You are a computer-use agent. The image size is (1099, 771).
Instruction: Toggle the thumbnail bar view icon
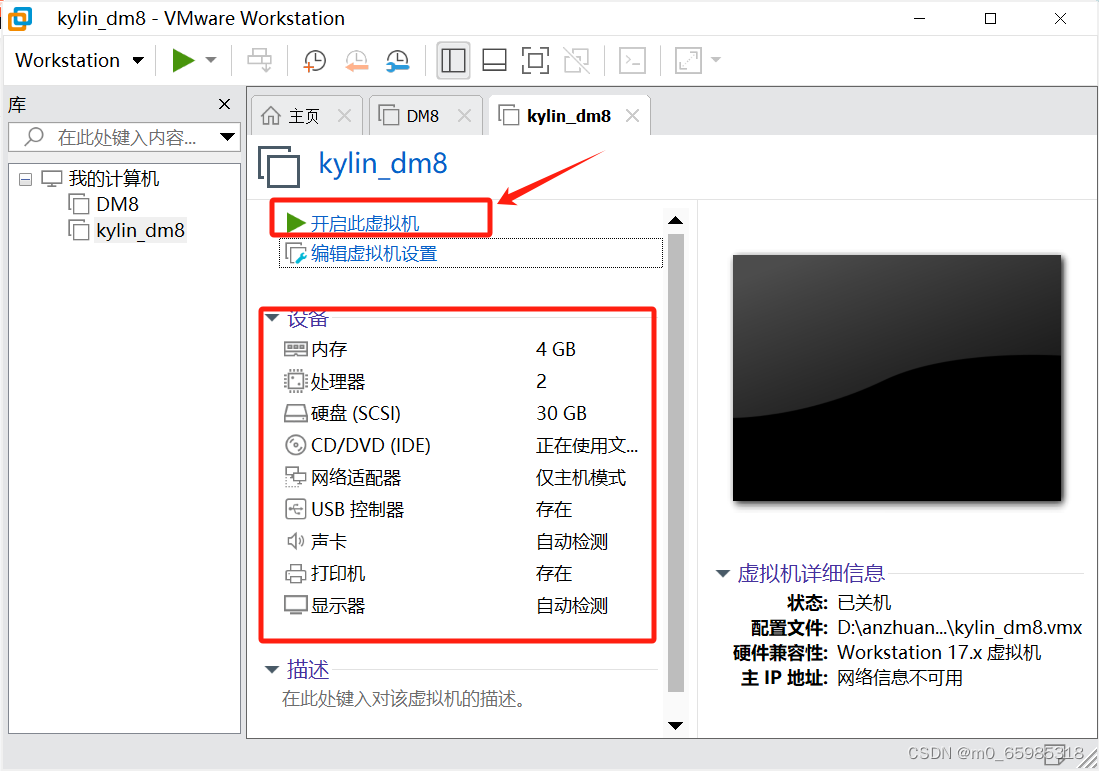(494, 60)
